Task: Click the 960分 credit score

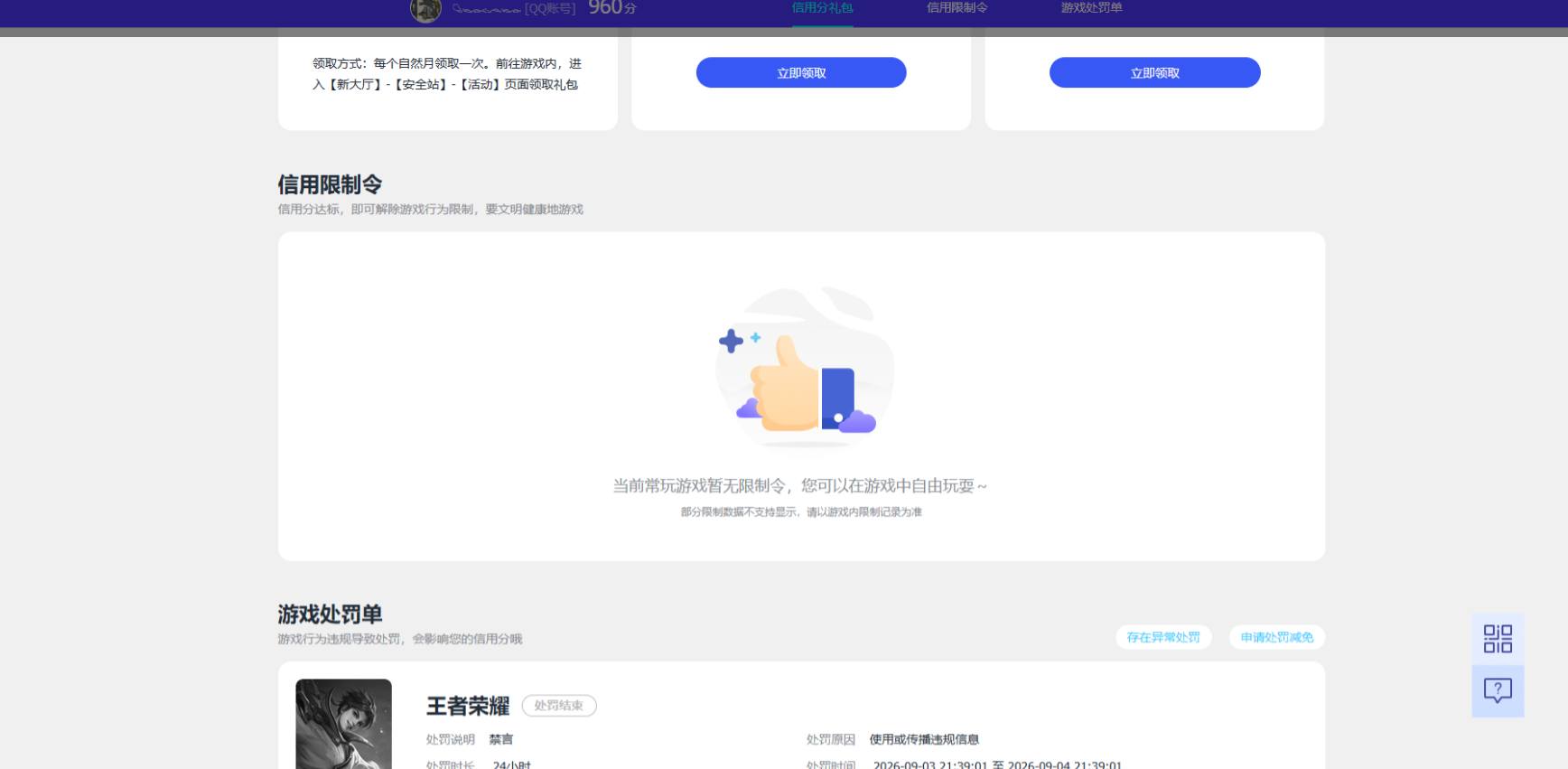Action: click(612, 8)
